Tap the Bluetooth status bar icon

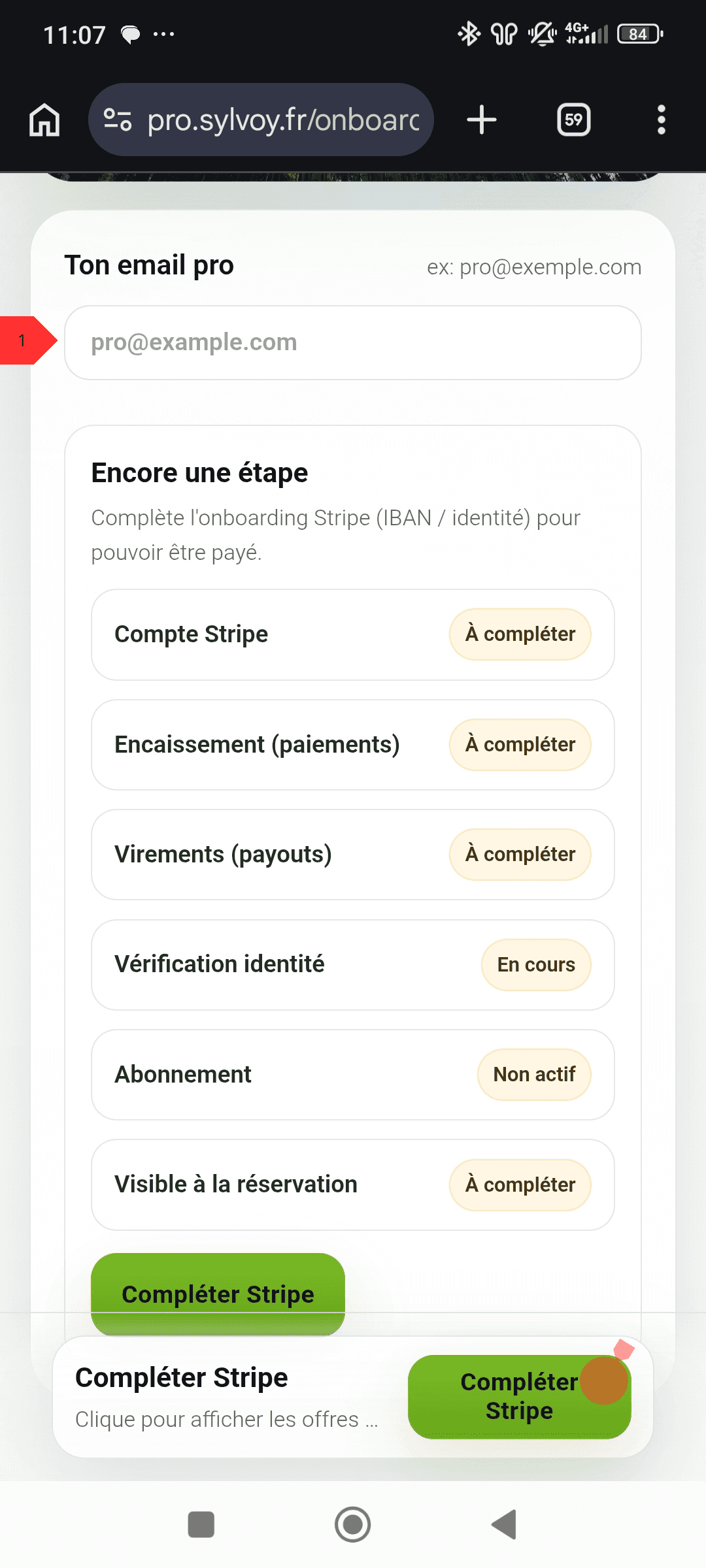[468, 34]
